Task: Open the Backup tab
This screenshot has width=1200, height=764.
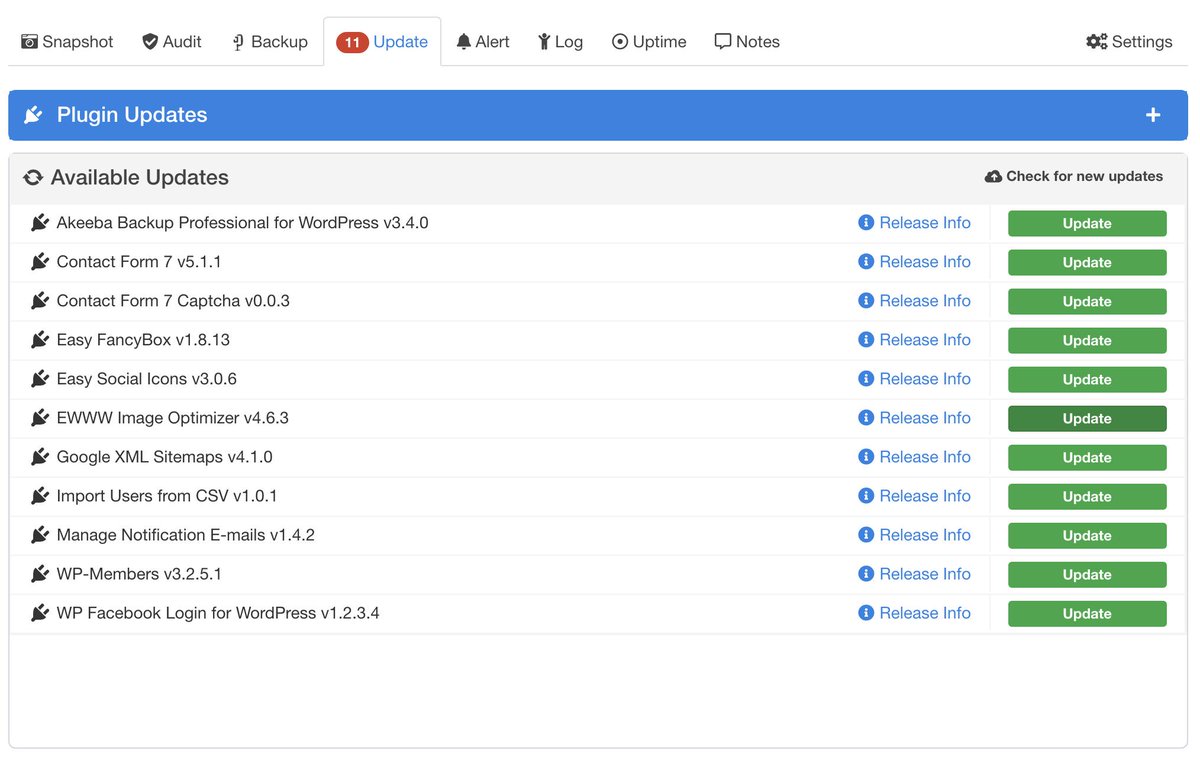Action: [268, 41]
